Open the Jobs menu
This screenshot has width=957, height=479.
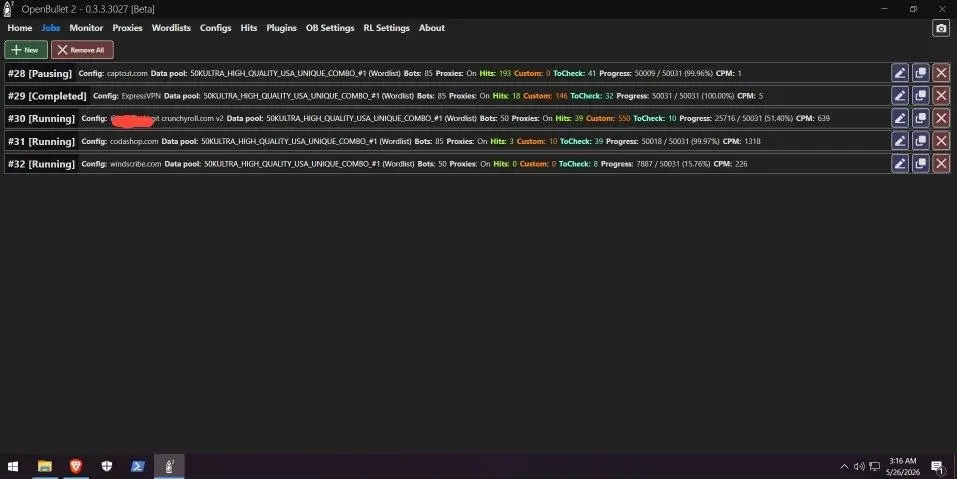click(51, 28)
